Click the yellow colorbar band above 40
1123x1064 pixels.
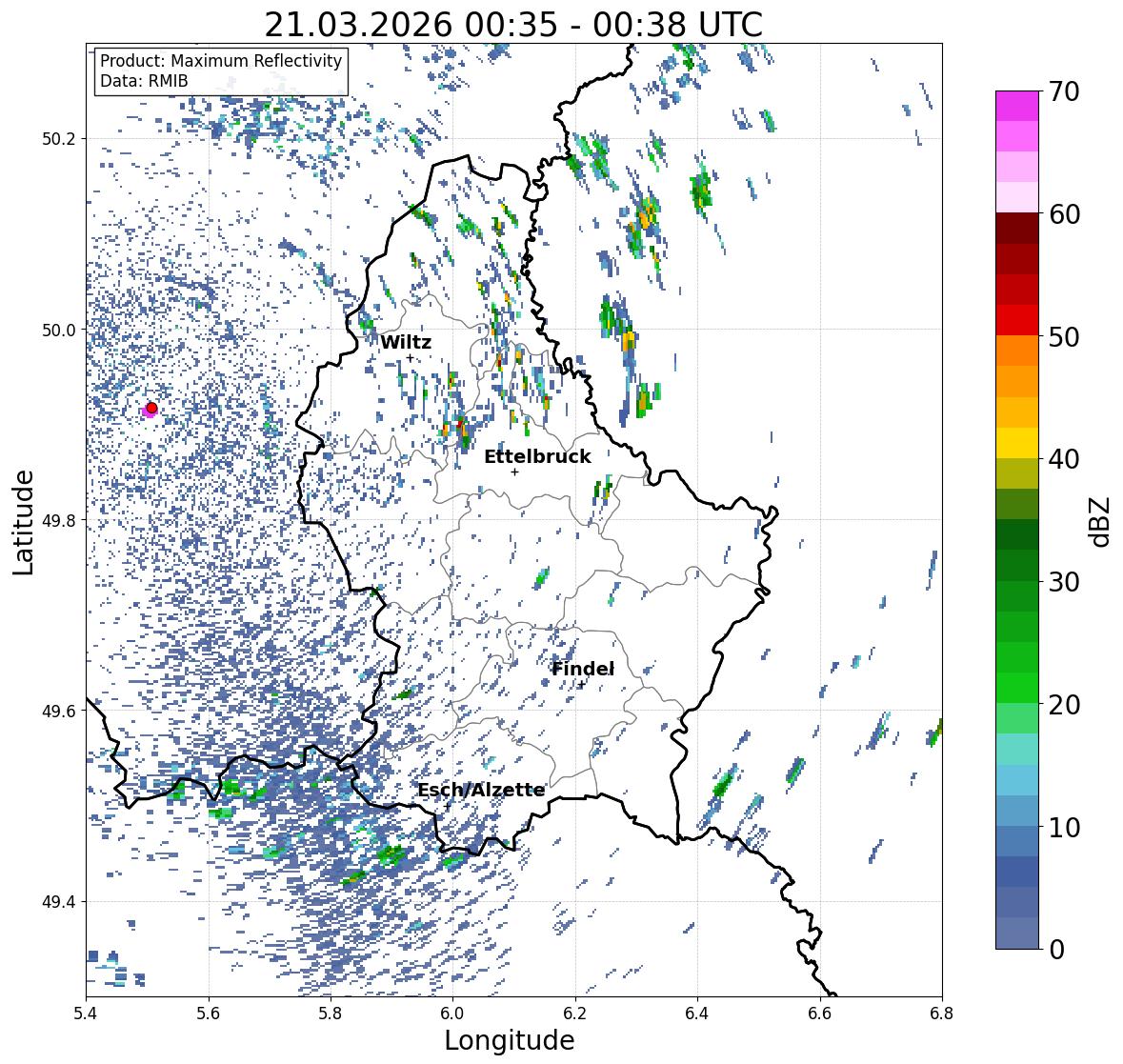(1017, 443)
